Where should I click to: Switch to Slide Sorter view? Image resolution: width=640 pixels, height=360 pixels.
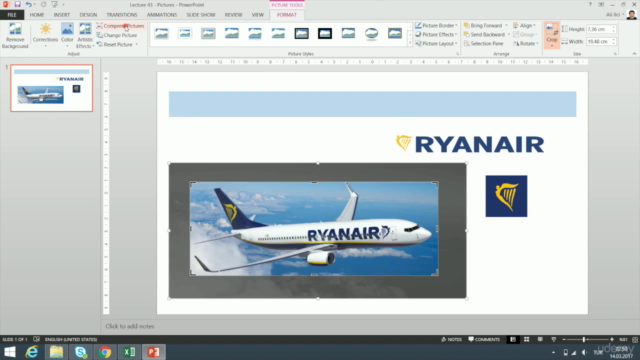[527, 339]
